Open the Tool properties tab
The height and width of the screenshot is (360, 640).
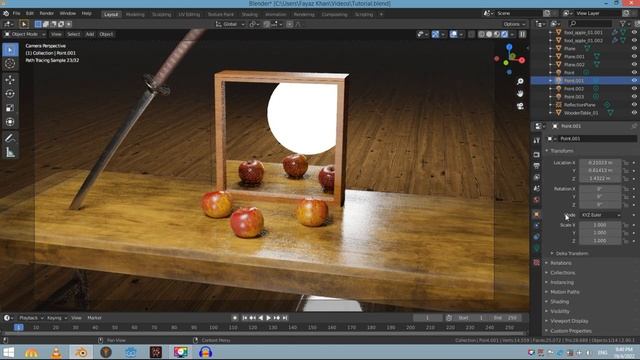(x=537, y=140)
